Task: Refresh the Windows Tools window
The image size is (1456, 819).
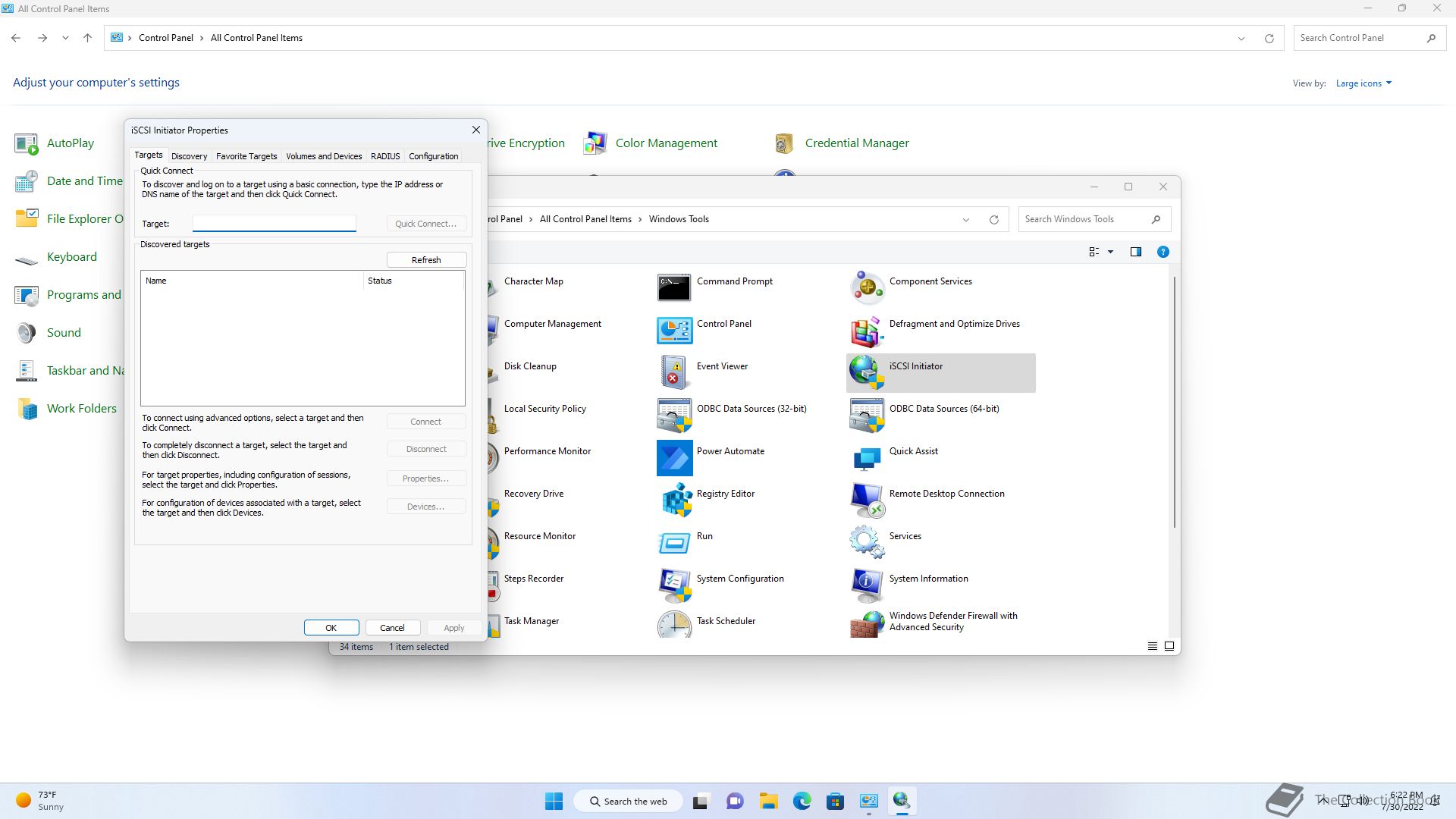Action: point(993,220)
